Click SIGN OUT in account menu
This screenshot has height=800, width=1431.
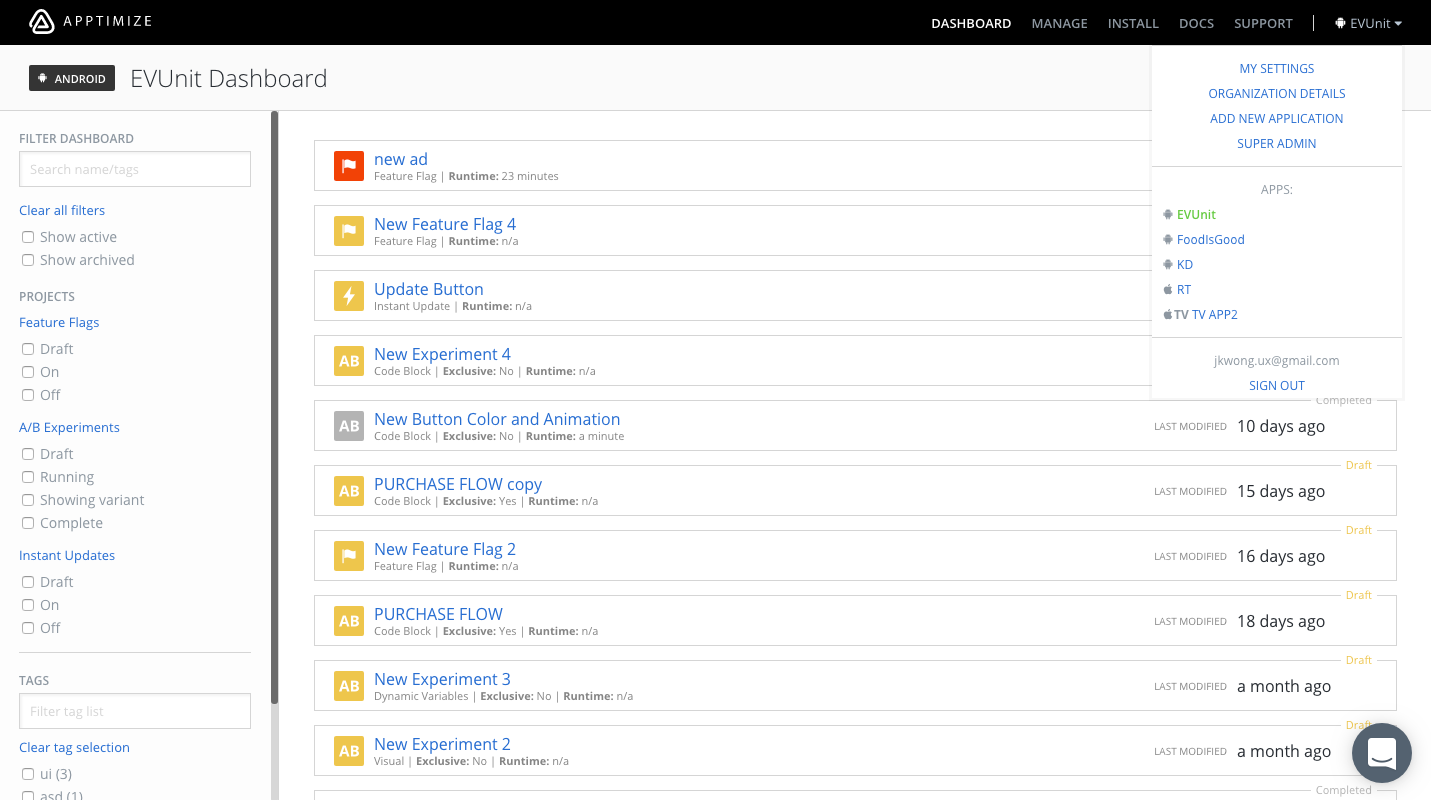point(1277,386)
